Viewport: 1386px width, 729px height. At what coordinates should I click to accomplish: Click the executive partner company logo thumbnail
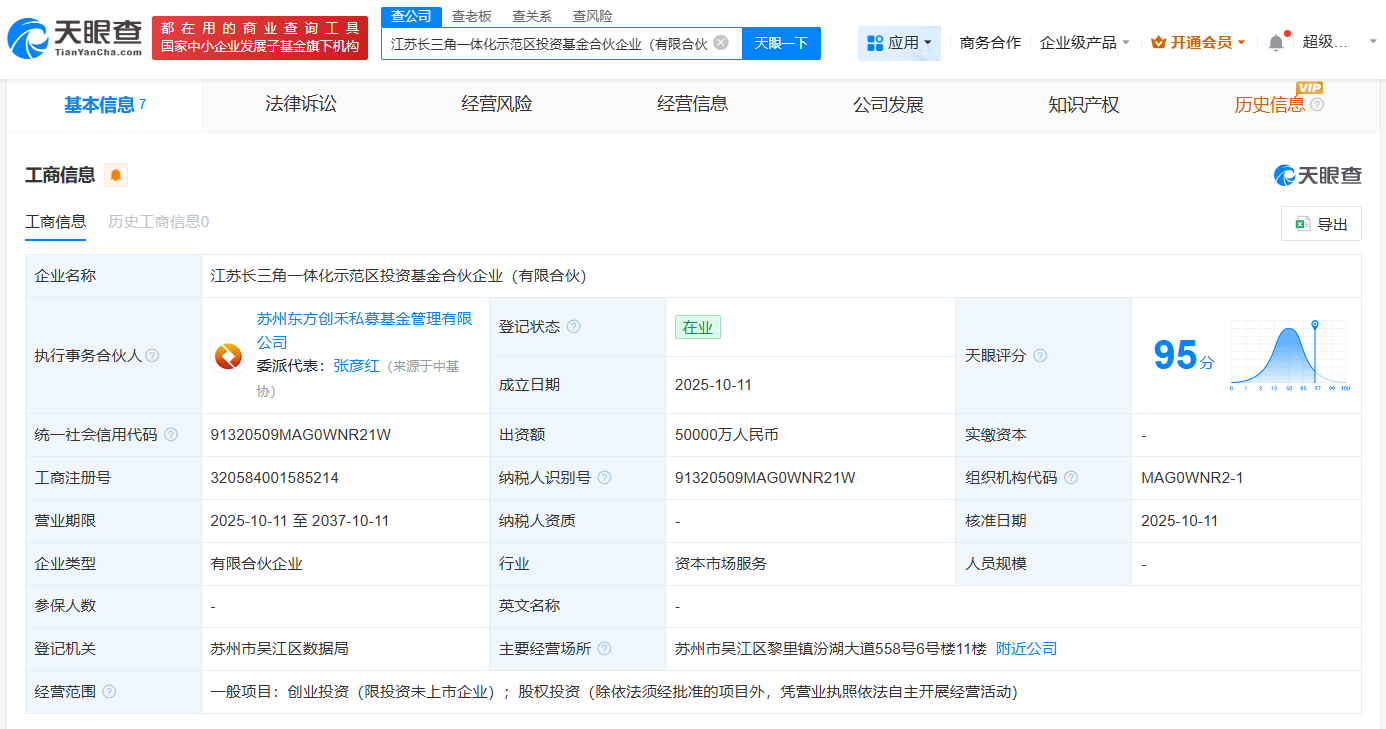229,355
